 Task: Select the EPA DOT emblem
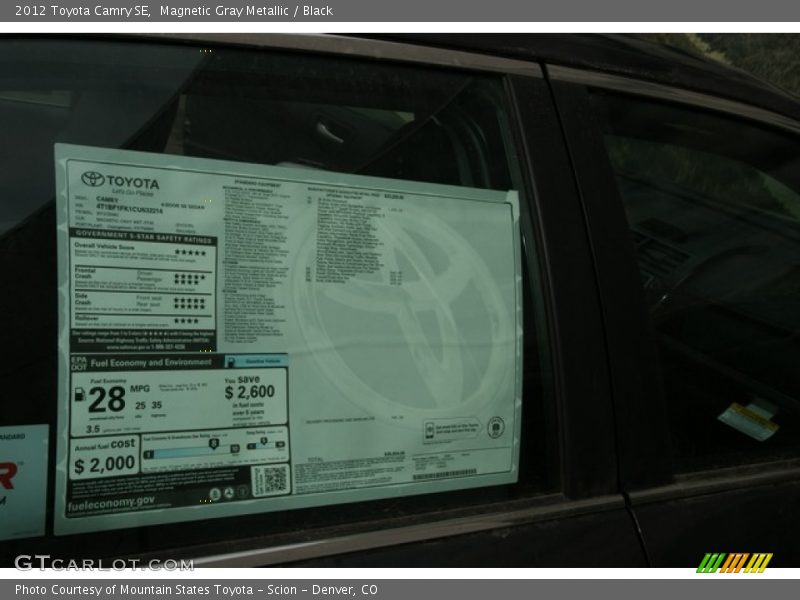[x=78, y=362]
